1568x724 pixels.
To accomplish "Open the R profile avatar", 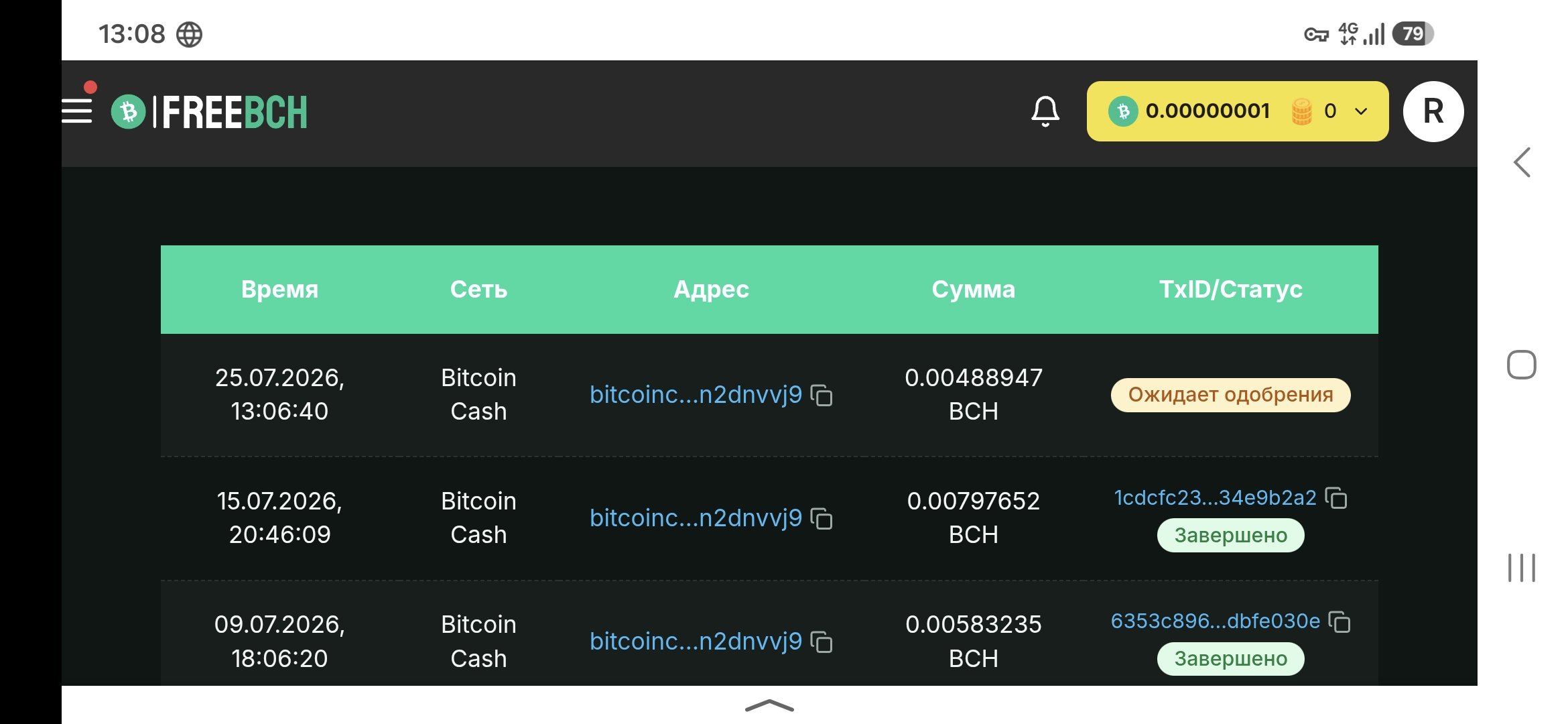I will coord(1433,111).
